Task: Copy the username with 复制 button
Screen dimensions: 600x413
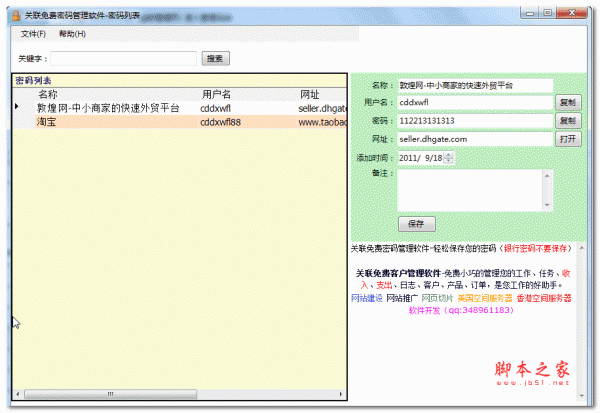Action: point(568,103)
